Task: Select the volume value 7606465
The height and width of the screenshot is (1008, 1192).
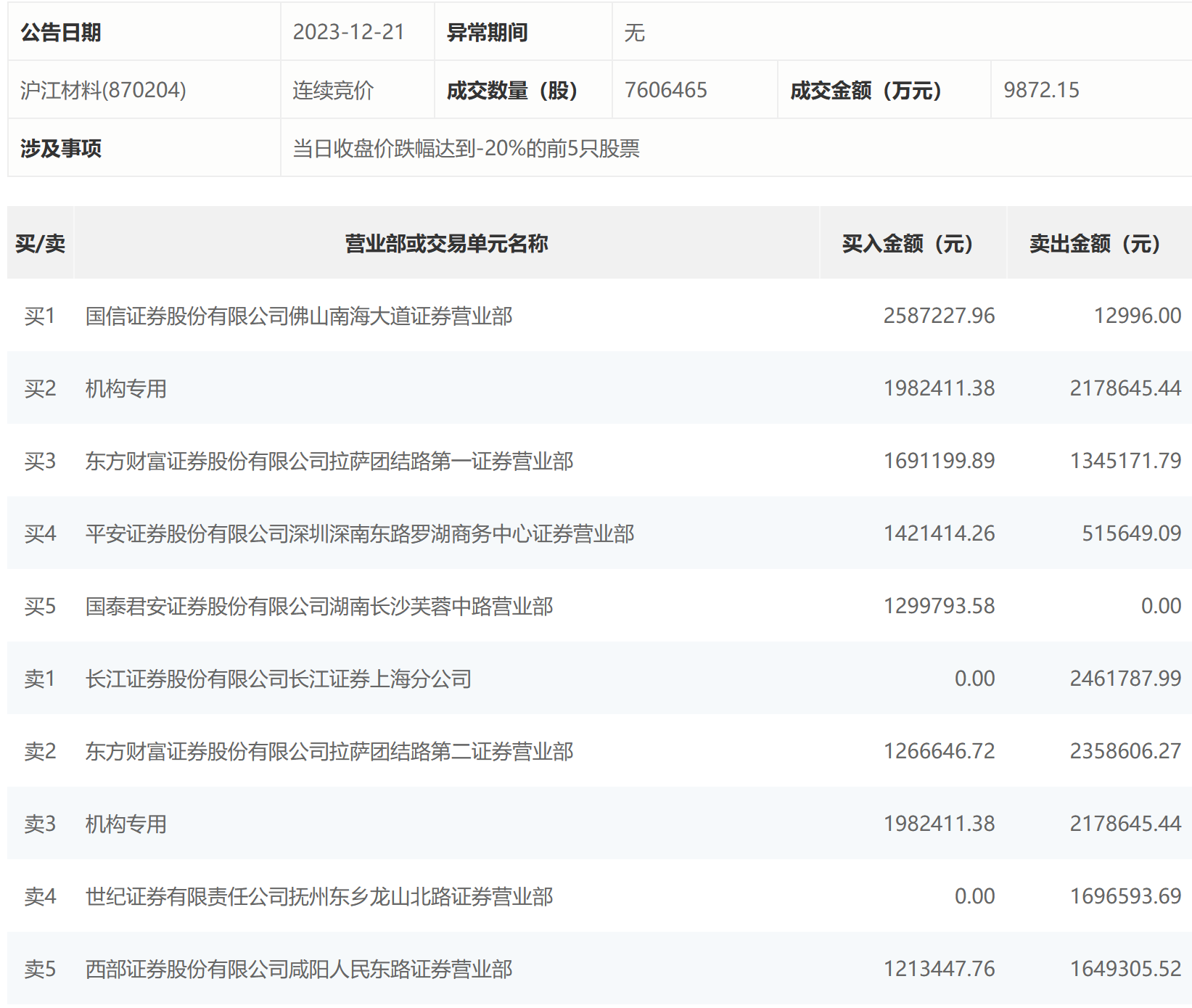Action: (x=666, y=90)
